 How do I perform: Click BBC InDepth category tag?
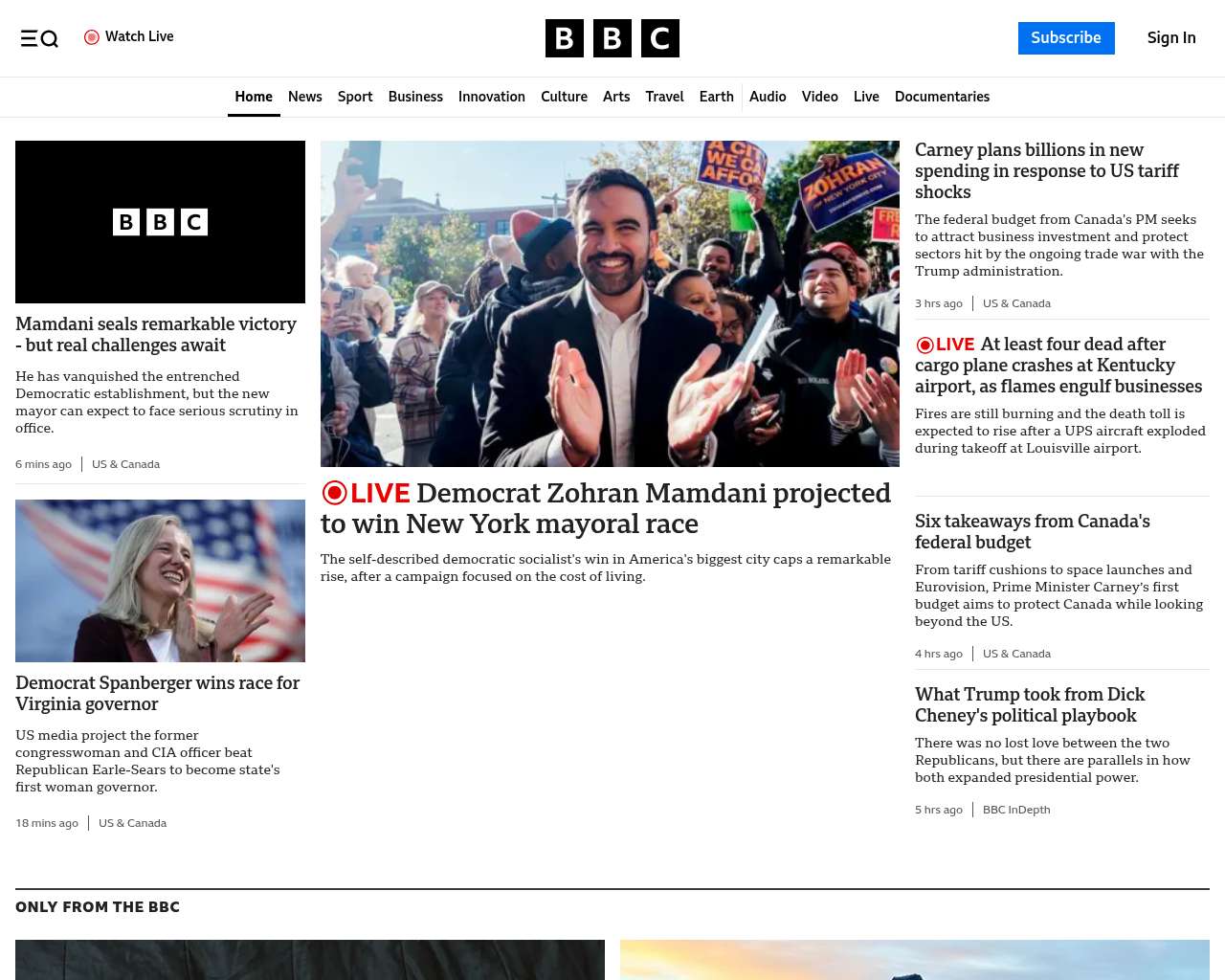tap(1015, 810)
